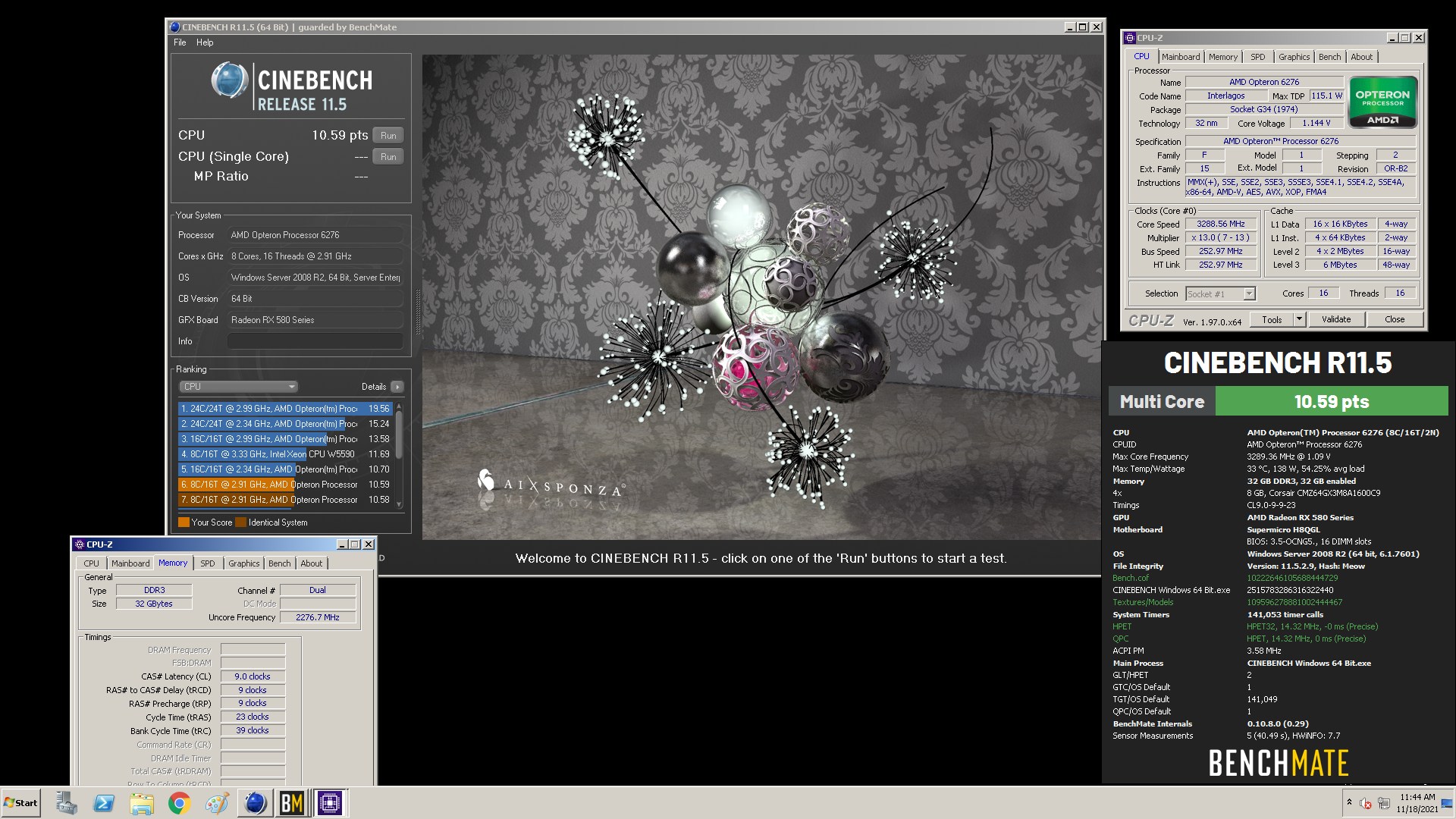1456x819 pixels.
Task: Switch to Bench tab in top CPU-Z window
Action: pos(1329,57)
